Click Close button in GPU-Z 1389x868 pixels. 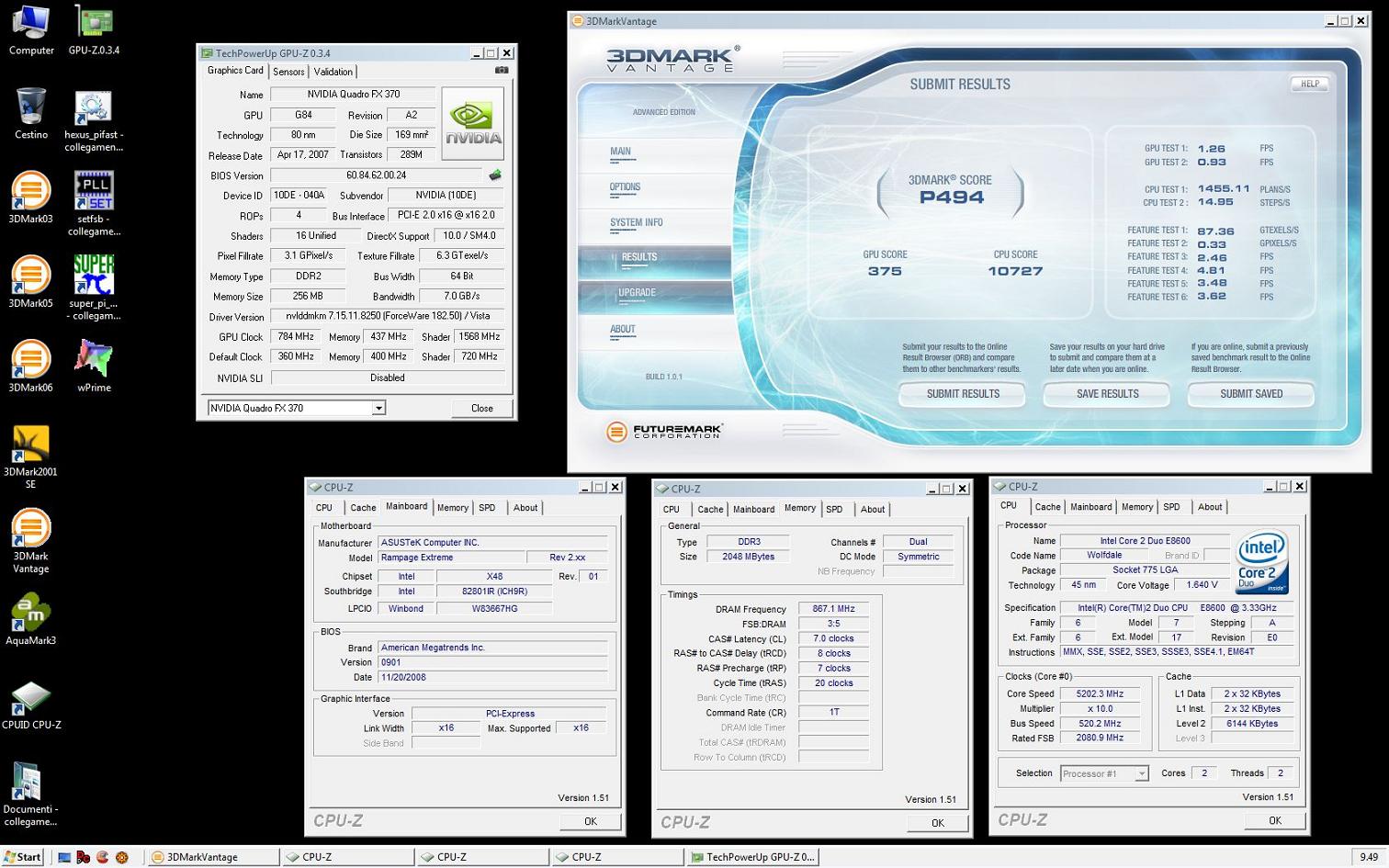click(481, 408)
